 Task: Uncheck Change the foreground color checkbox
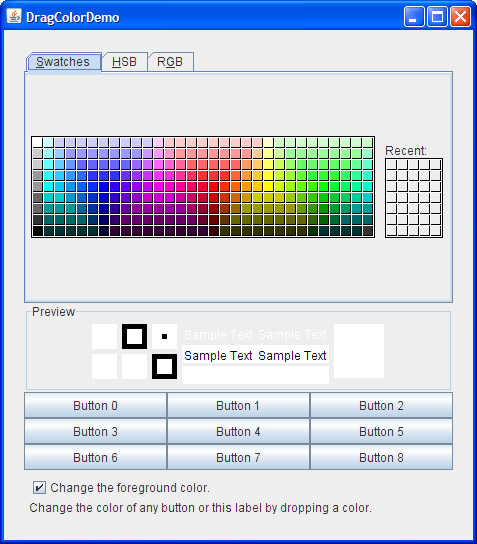click(39, 487)
